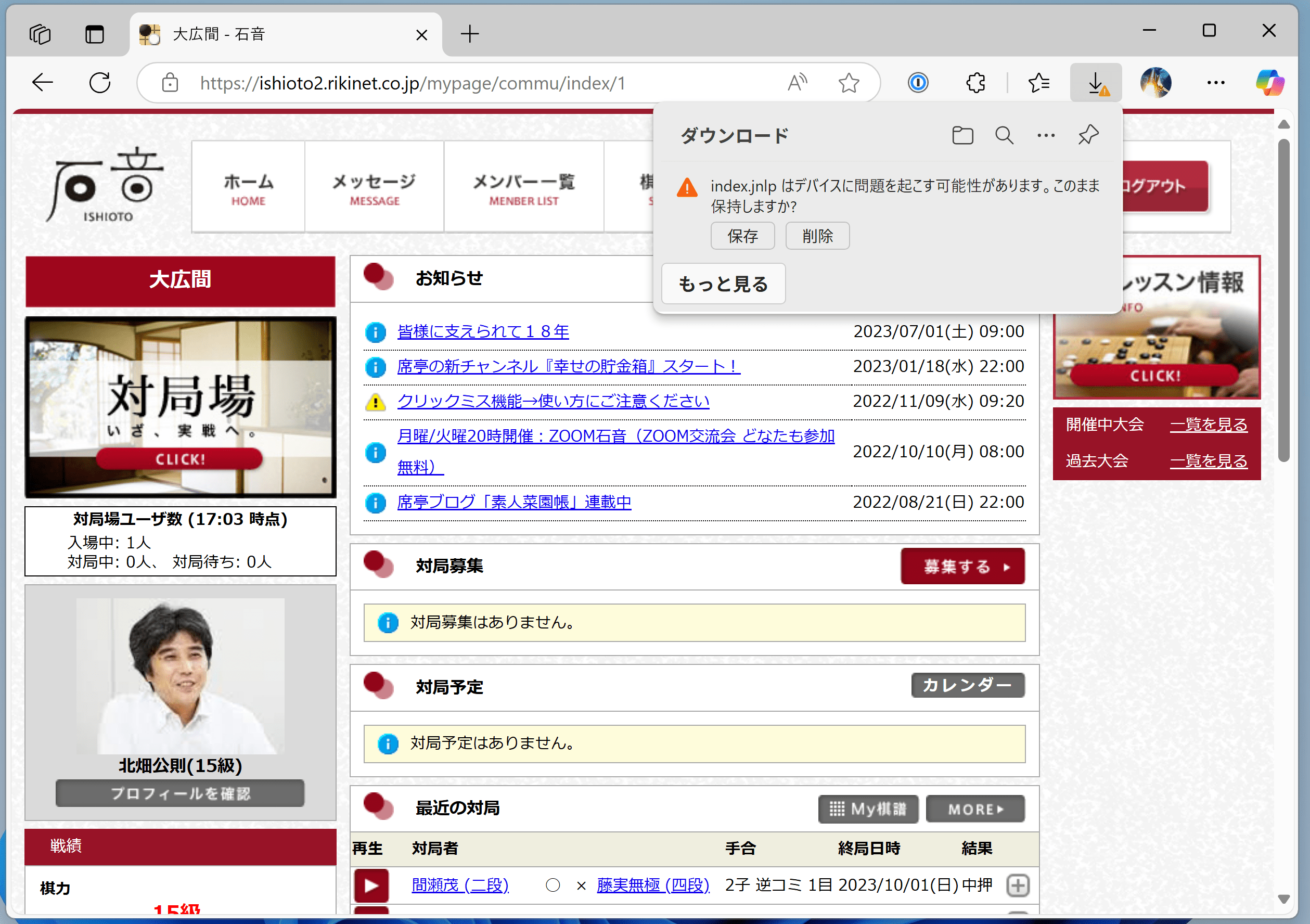Open the downloads folder icon
Screen dimensions: 1310x924
962,135
